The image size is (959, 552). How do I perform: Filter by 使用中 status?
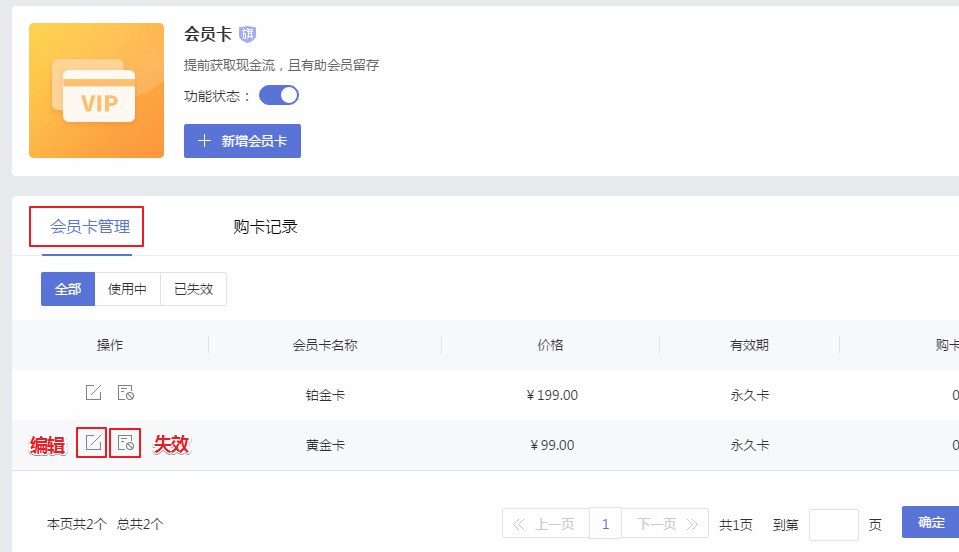127,289
